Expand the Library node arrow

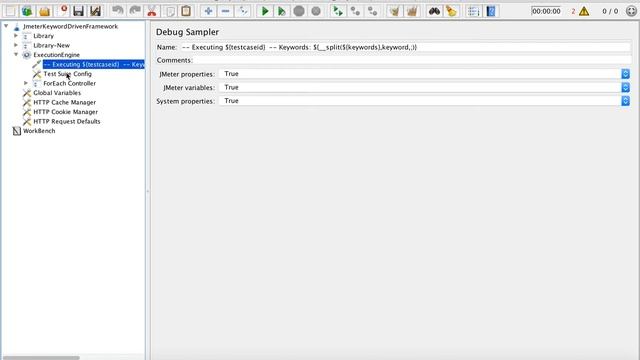[x=16, y=36]
